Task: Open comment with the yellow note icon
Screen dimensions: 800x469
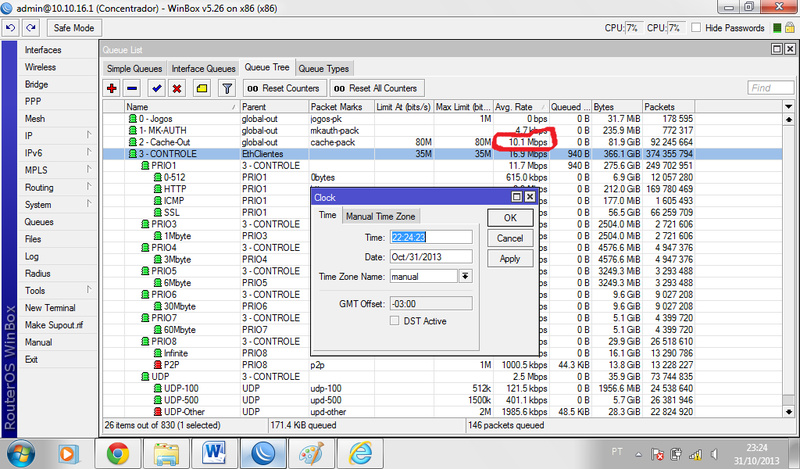Action: coord(202,88)
